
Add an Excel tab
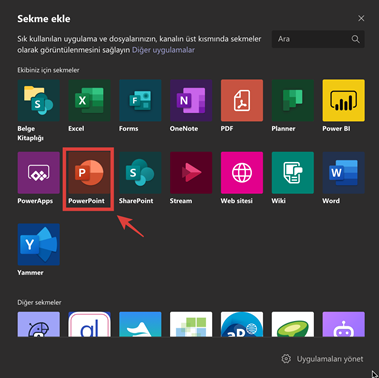[x=89, y=100]
